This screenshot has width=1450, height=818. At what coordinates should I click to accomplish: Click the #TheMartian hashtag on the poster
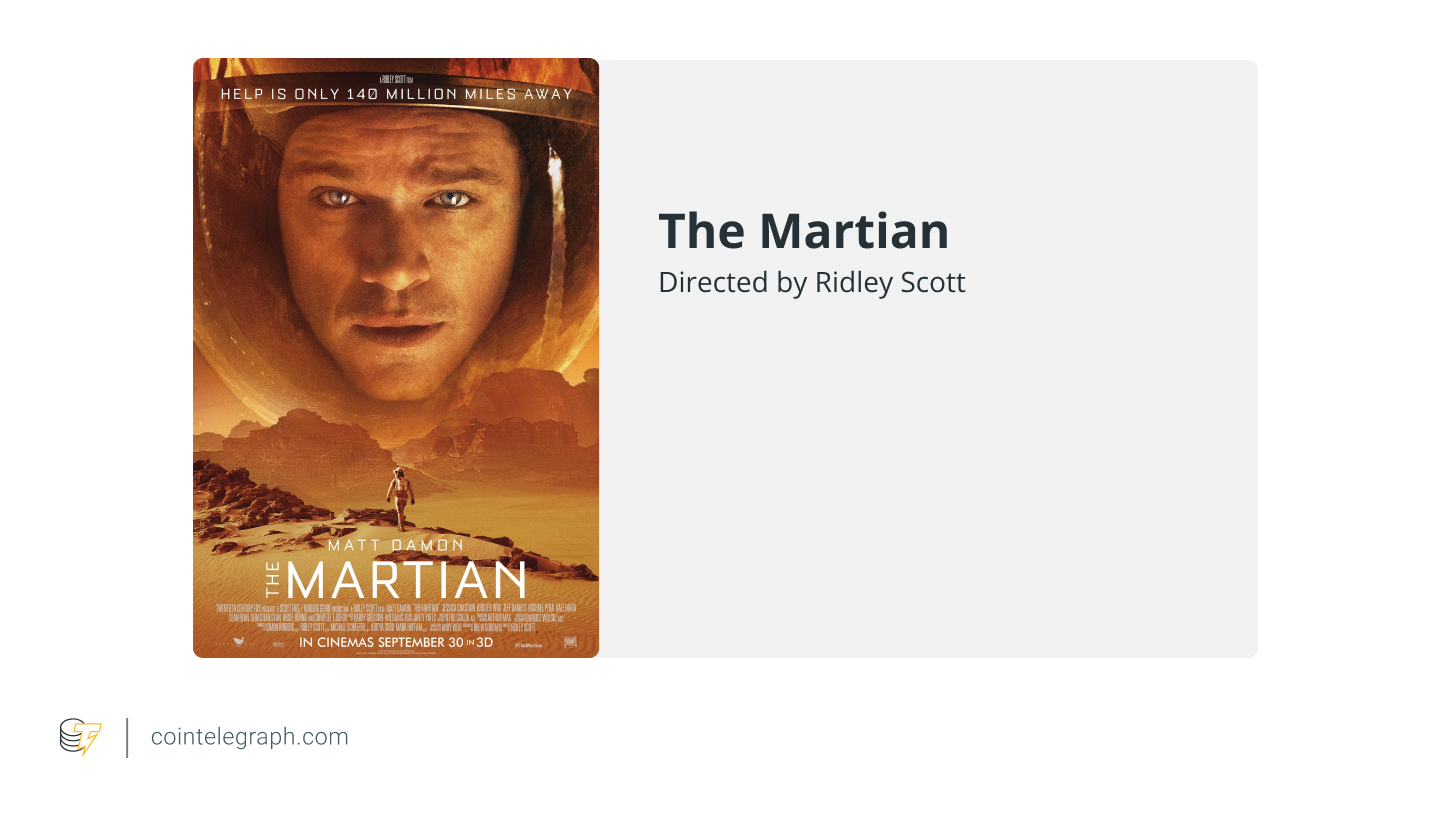528,643
